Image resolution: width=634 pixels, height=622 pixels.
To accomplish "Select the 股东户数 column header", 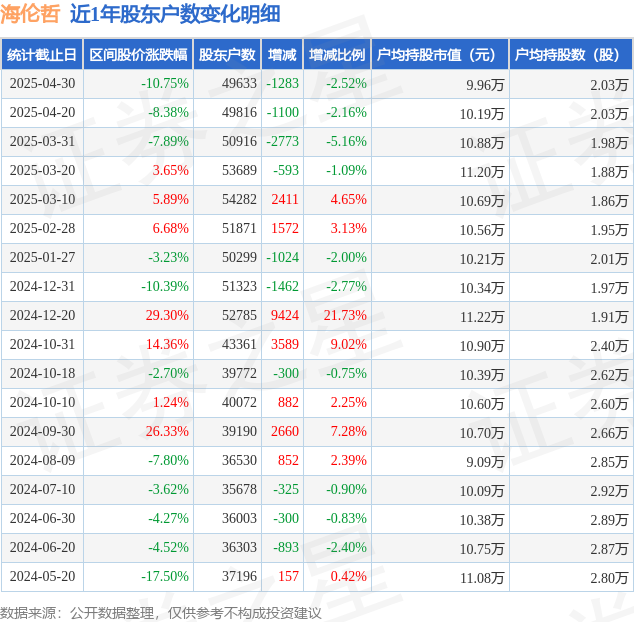I will point(227,55).
